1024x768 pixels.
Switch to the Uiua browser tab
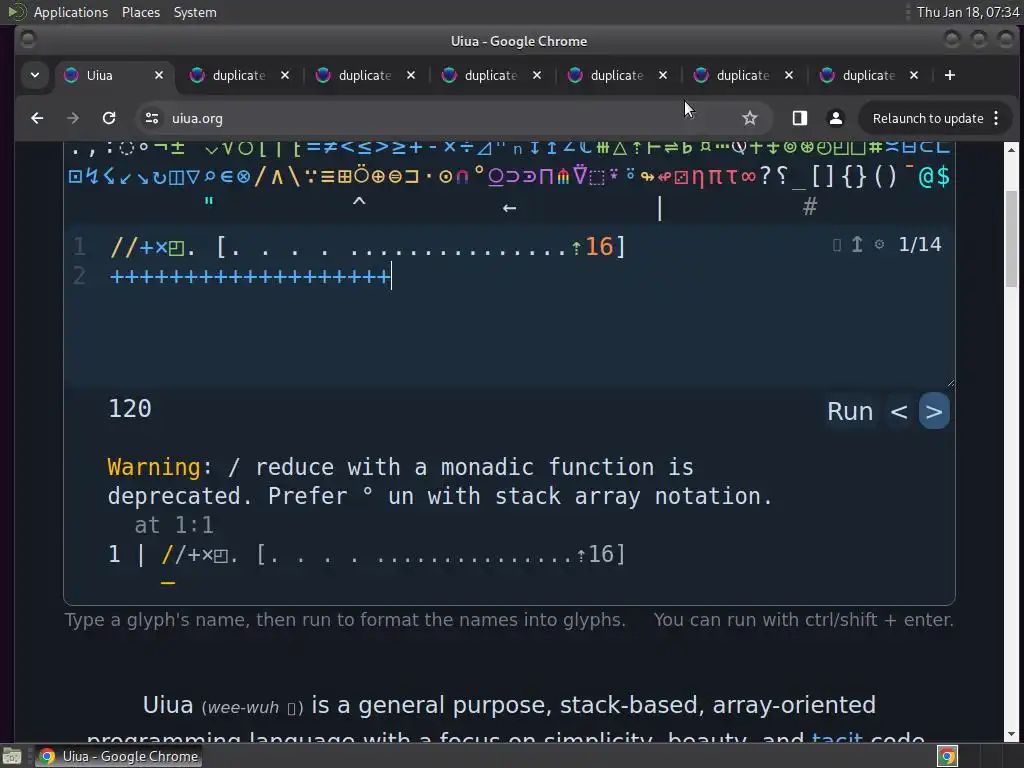[x=114, y=75]
